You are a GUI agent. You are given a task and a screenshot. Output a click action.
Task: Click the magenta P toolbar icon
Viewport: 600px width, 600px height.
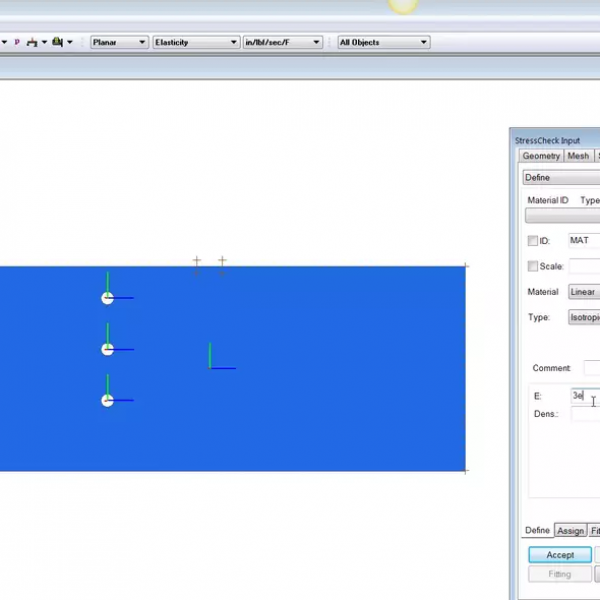[17, 42]
